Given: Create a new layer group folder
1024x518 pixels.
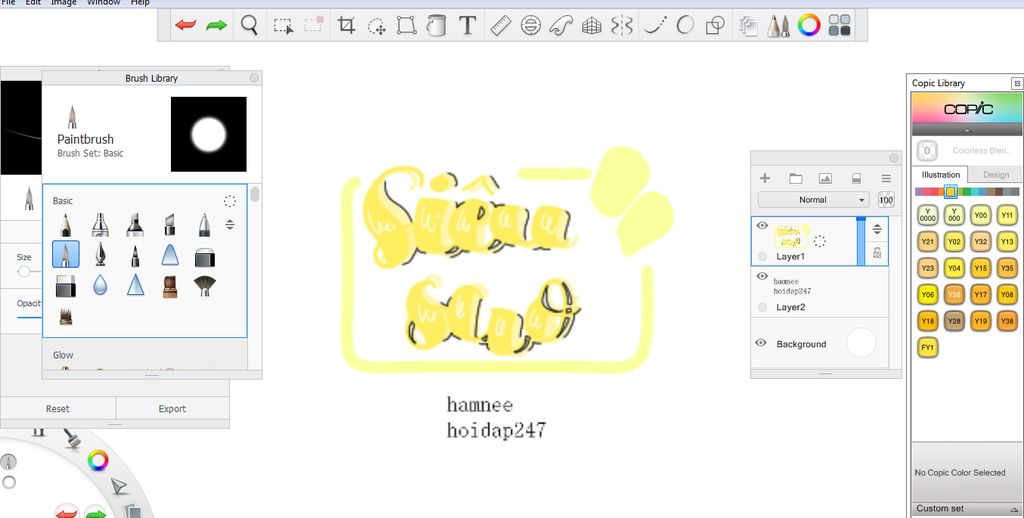Looking at the screenshot, I should [795, 178].
